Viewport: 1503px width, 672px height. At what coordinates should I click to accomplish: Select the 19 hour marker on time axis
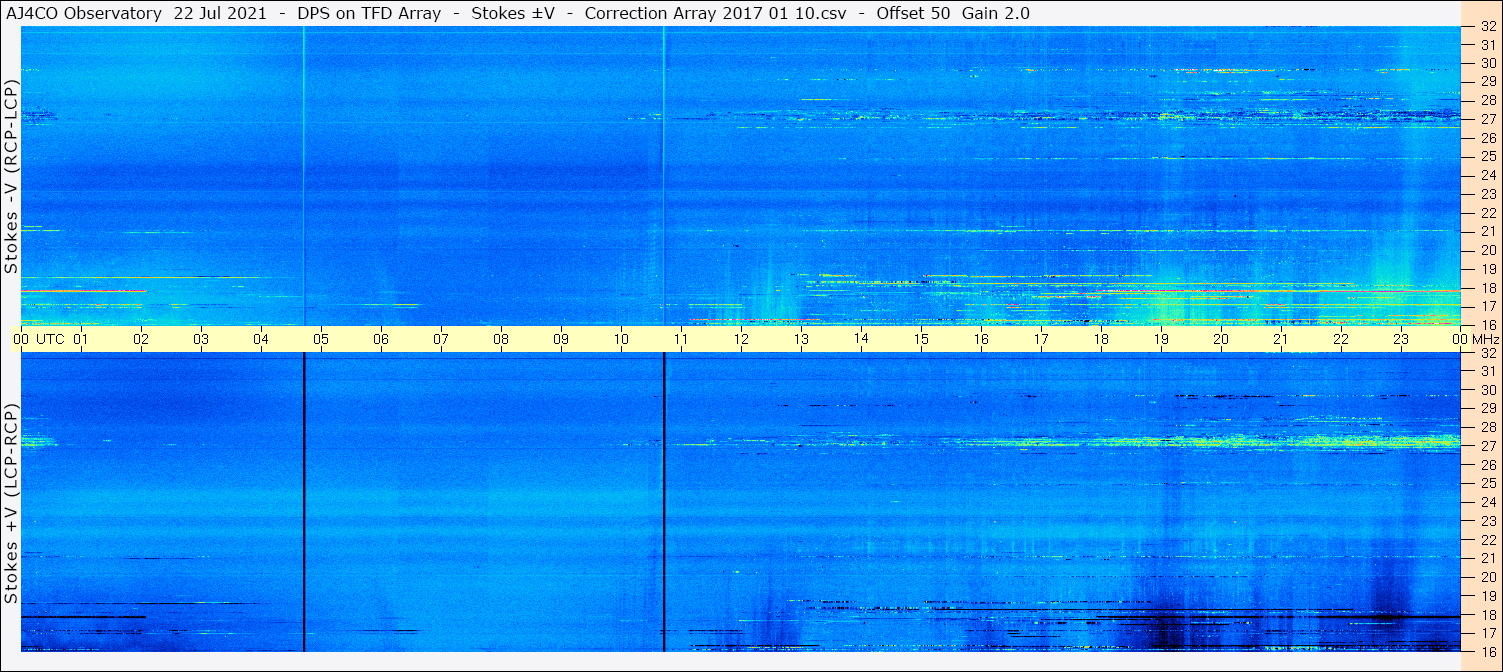[x=1161, y=340]
